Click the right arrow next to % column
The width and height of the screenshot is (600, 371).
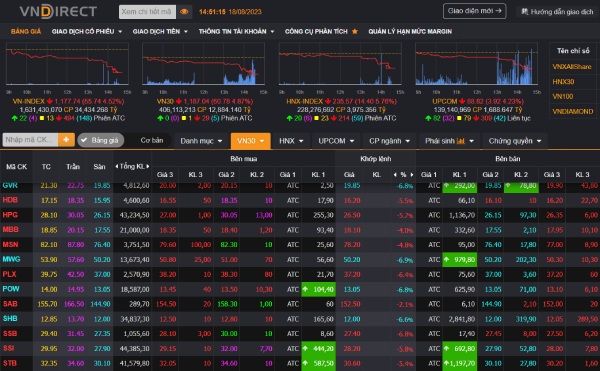pos(412,175)
